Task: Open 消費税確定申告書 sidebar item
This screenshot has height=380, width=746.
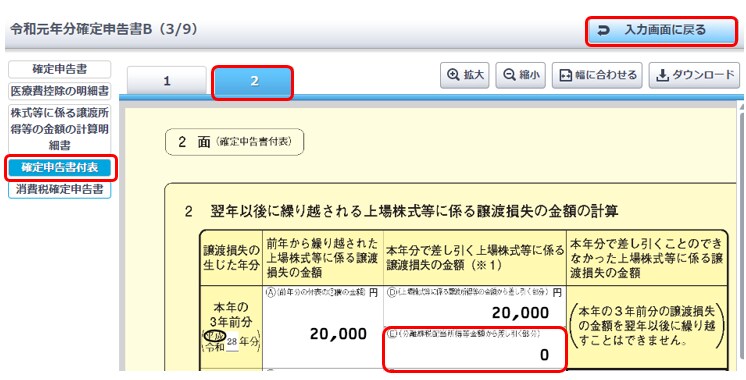Action: click(x=59, y=189)
